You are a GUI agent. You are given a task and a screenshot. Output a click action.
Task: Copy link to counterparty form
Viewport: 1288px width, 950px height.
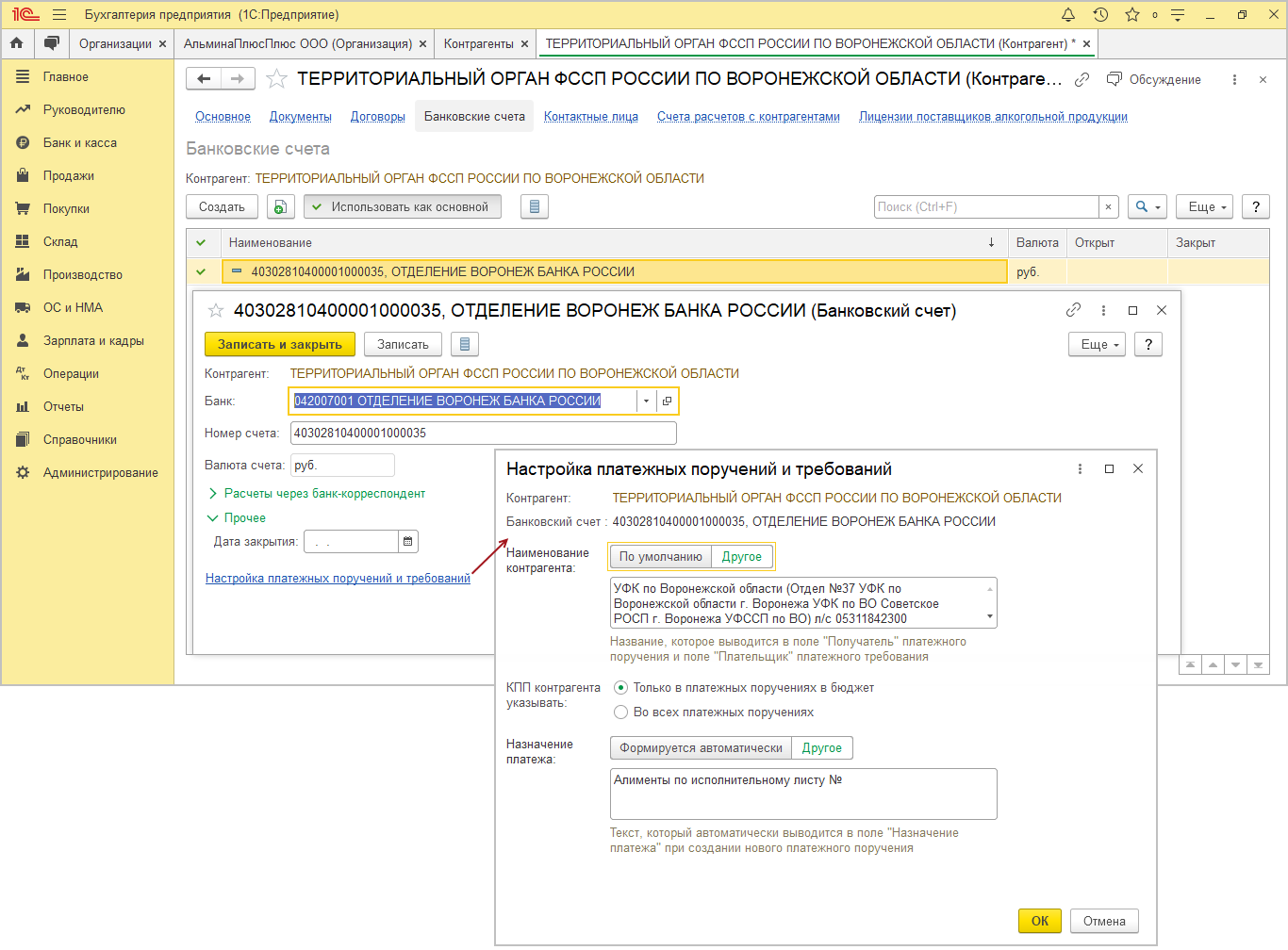[1082, 80]
